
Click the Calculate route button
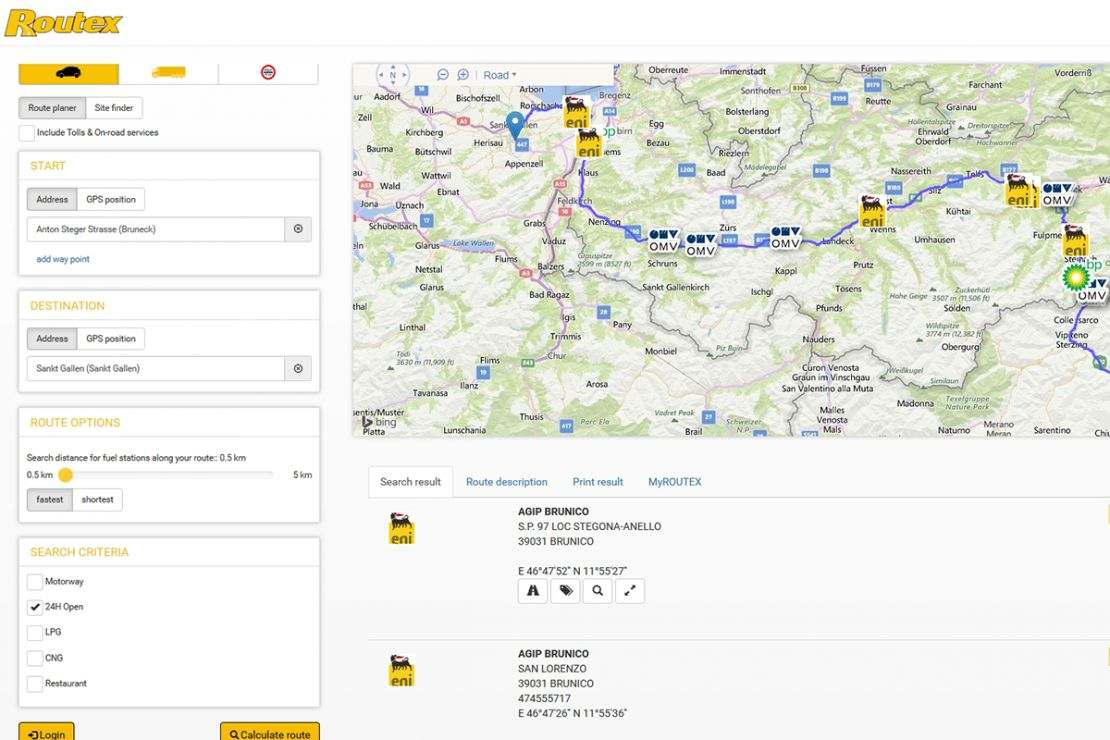coord(270,733)
